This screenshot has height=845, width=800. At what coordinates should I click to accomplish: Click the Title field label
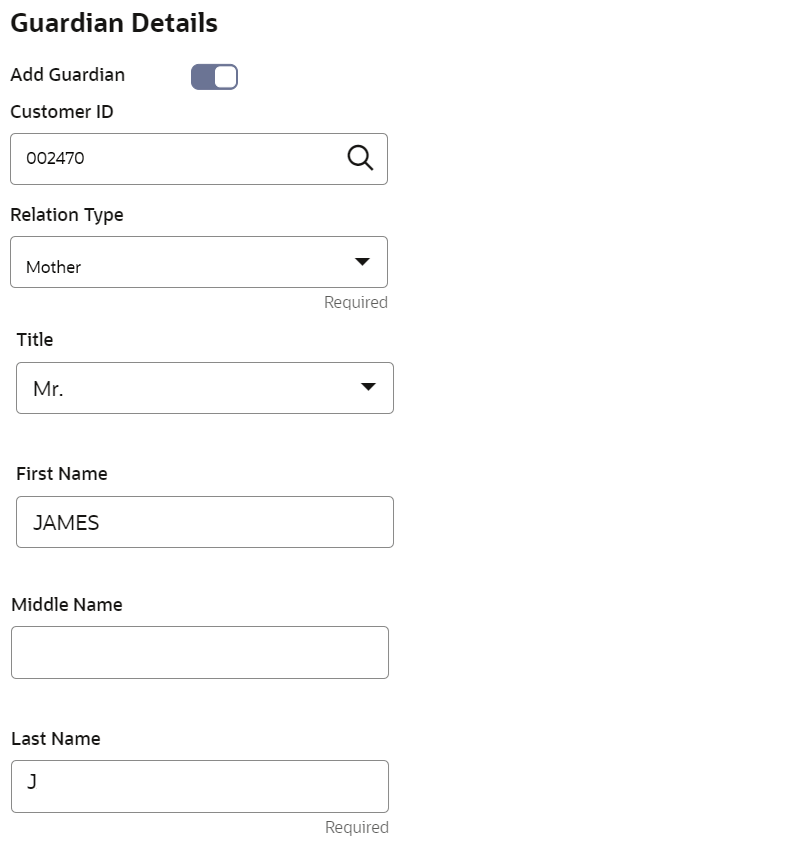click(x=35, y=340)
